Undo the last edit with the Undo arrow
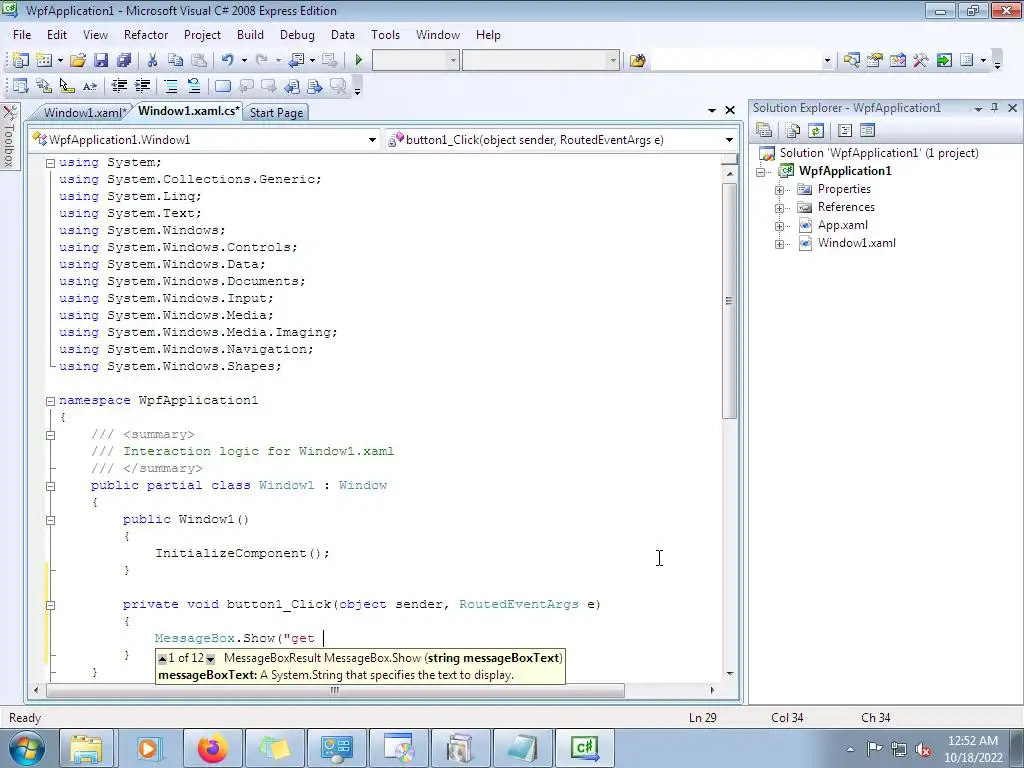The width and height of the screenshot is (1024, 768). tap(227, 60)
